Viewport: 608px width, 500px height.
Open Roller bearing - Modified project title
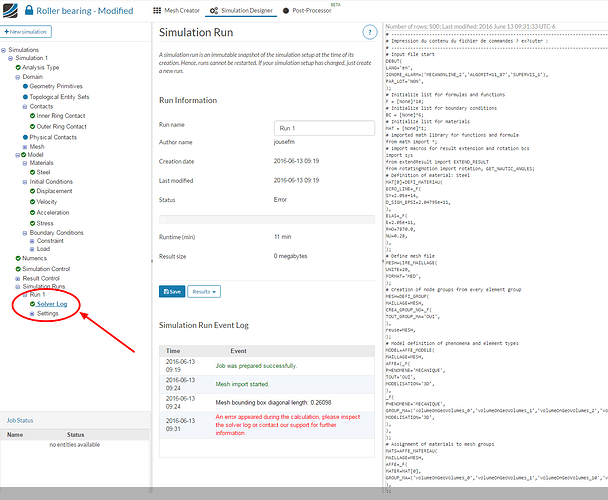(x=85, y=10)
